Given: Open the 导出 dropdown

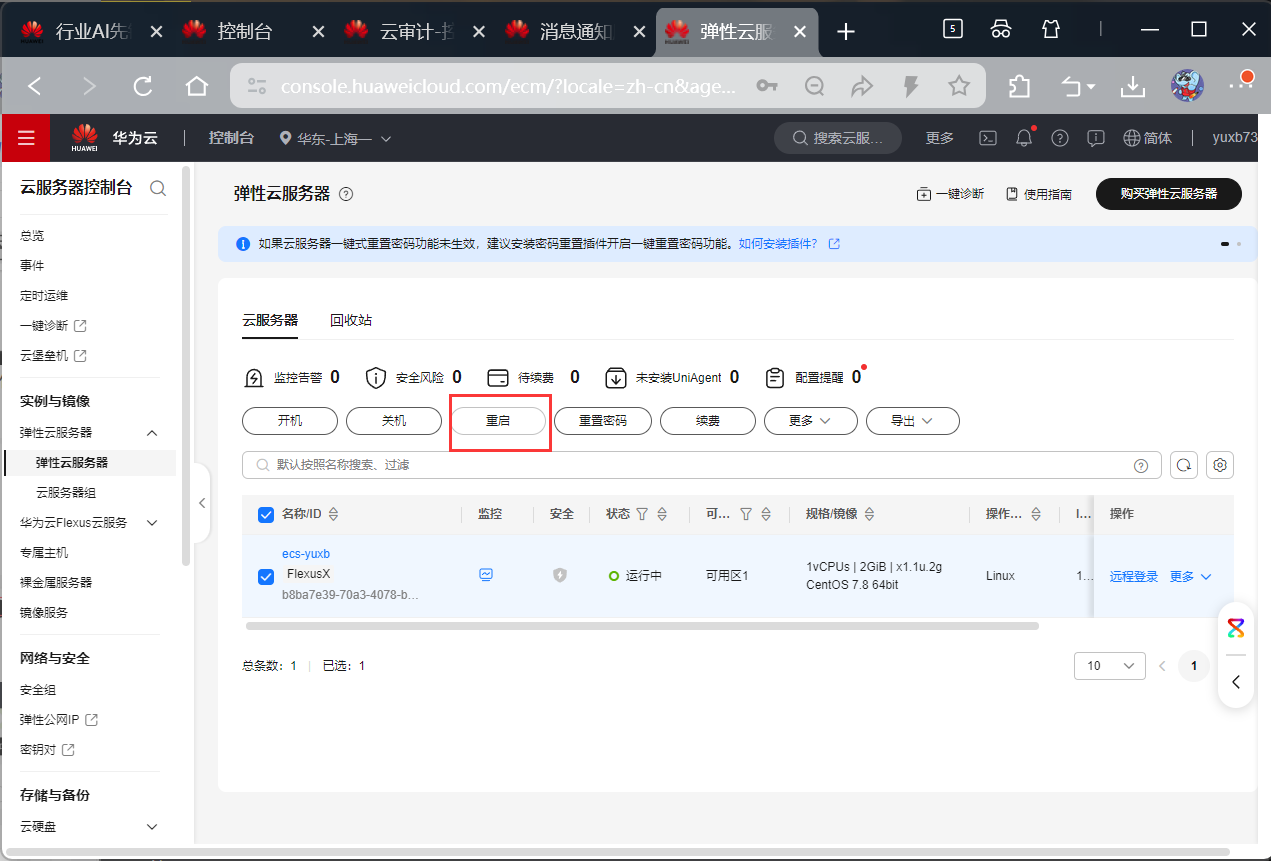Looking at the screenshot, I should tap(913, 421).
